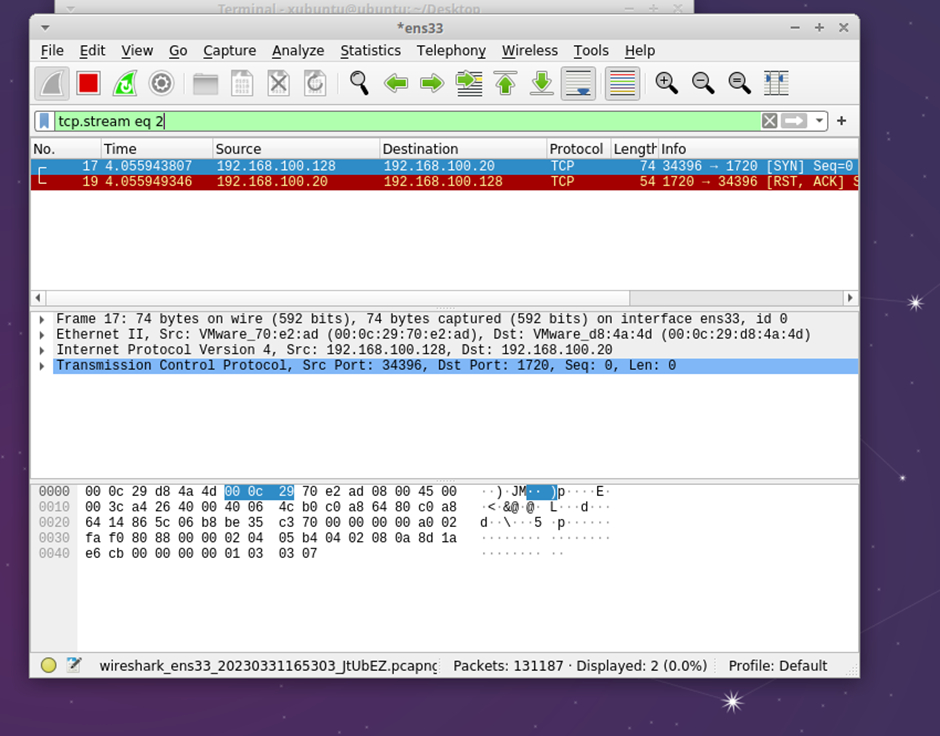Sort packets by Source column header
This screenshot has width=940, height=736.
(x=296, y=149)
